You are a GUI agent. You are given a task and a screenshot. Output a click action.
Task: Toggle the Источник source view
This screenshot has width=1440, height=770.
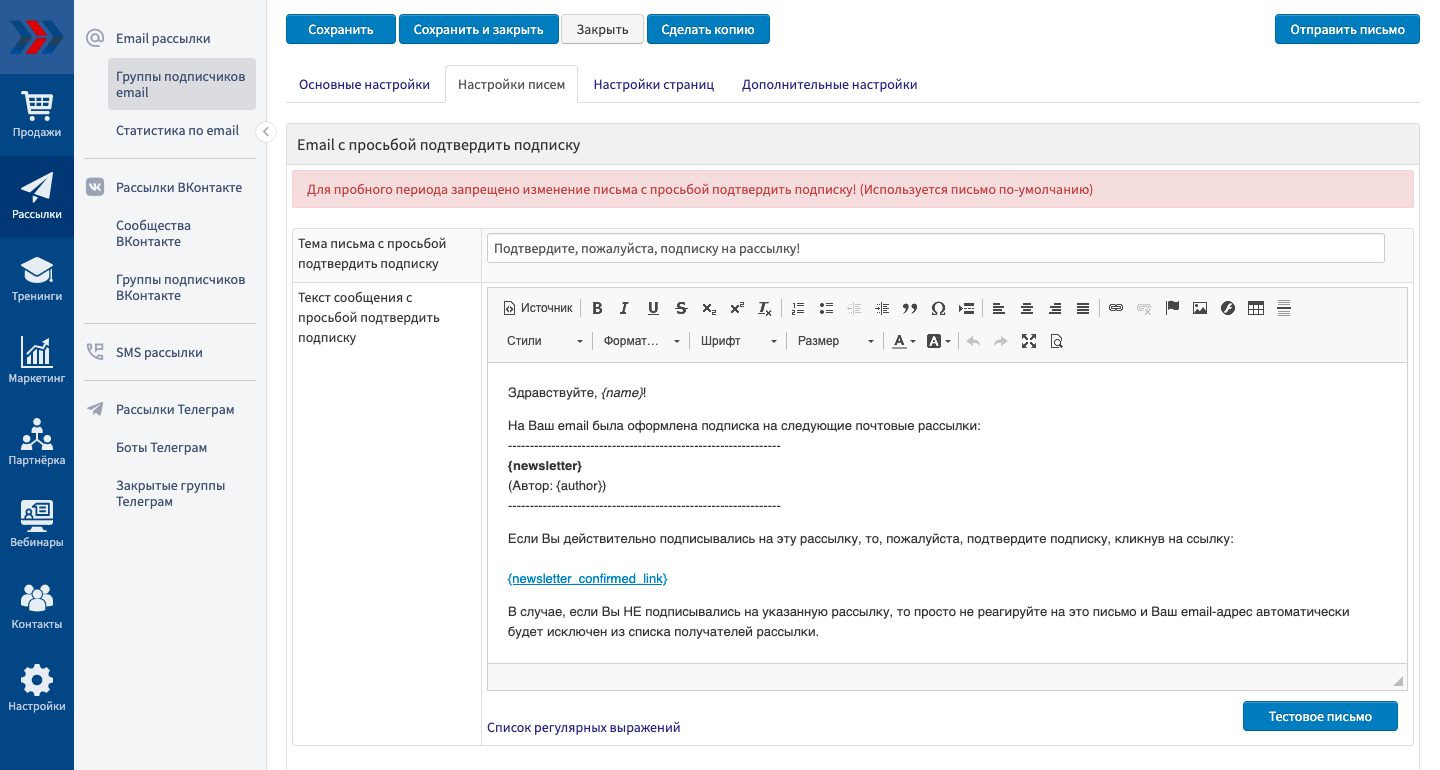pyautogui.click(x=538, y=308)
